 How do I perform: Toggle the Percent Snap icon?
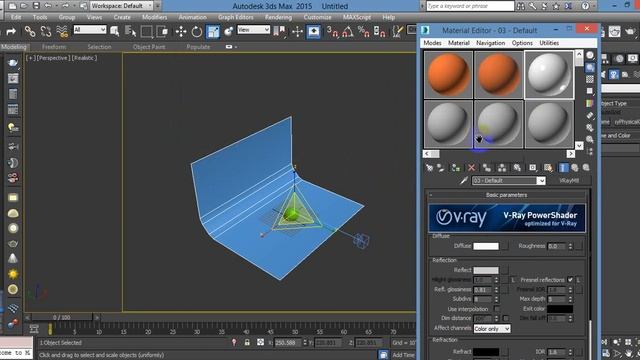[x=363, y=31]
